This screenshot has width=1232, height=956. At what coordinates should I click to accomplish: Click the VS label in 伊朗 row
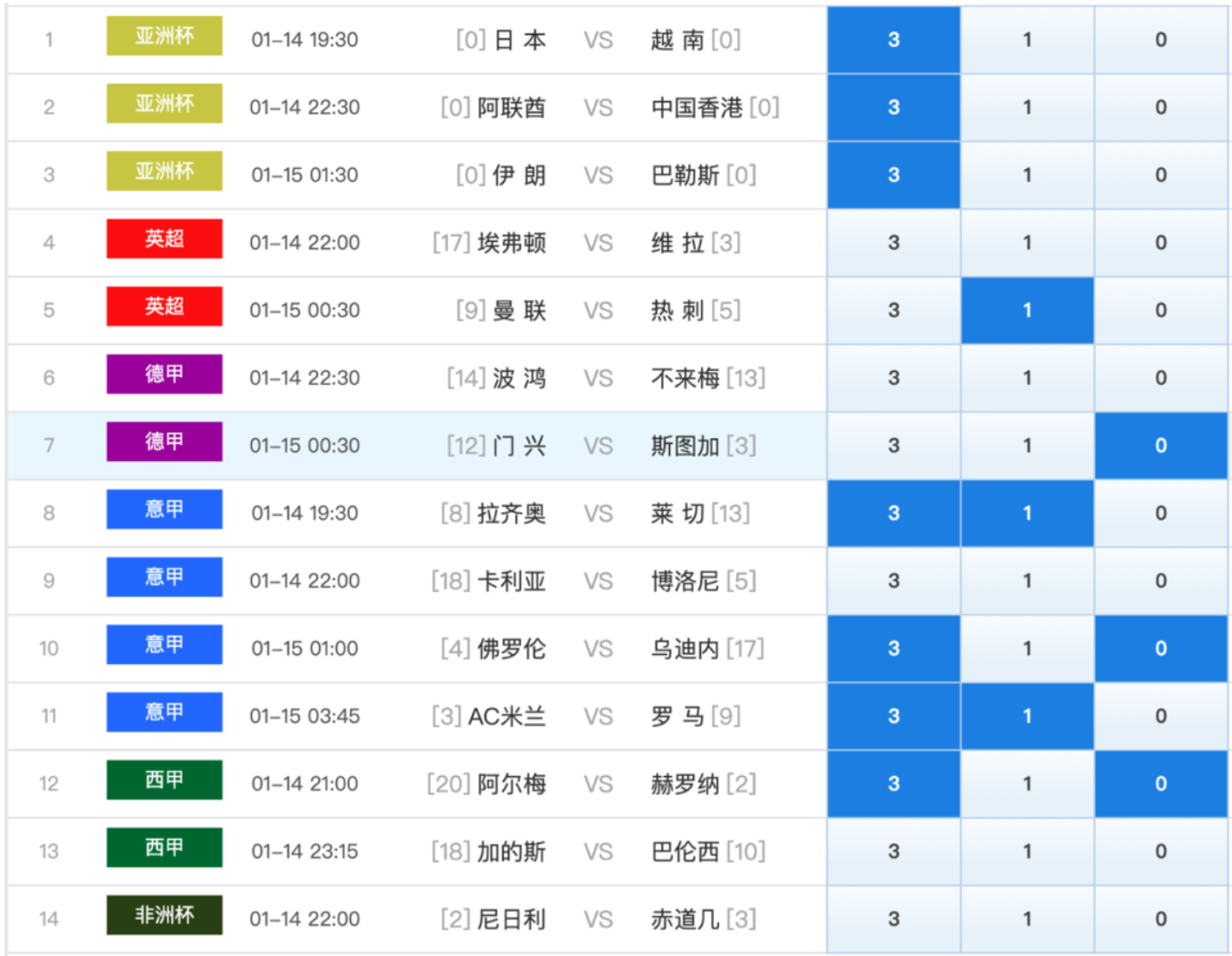(x=598, y=176)
